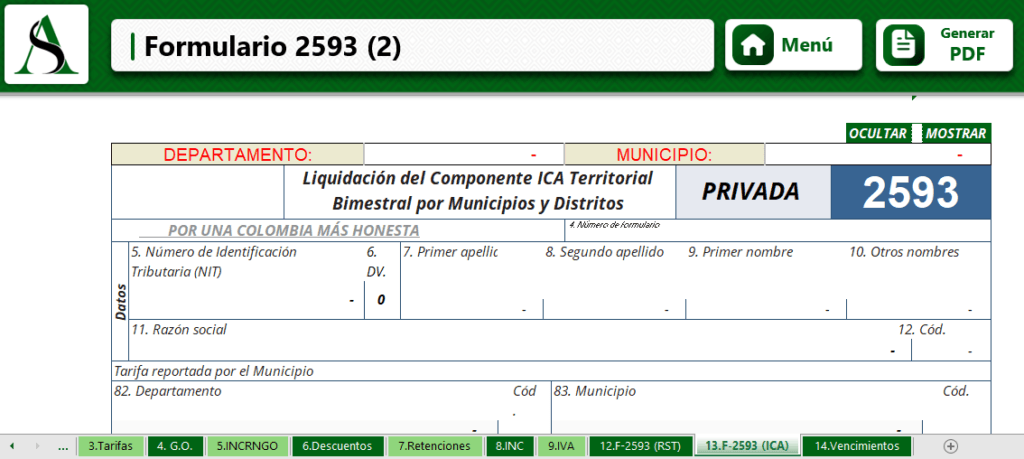Viewport: 1024px width, 459px height.
Task: Select the MUNICIPIO value cell
Action: click(877, 155)
